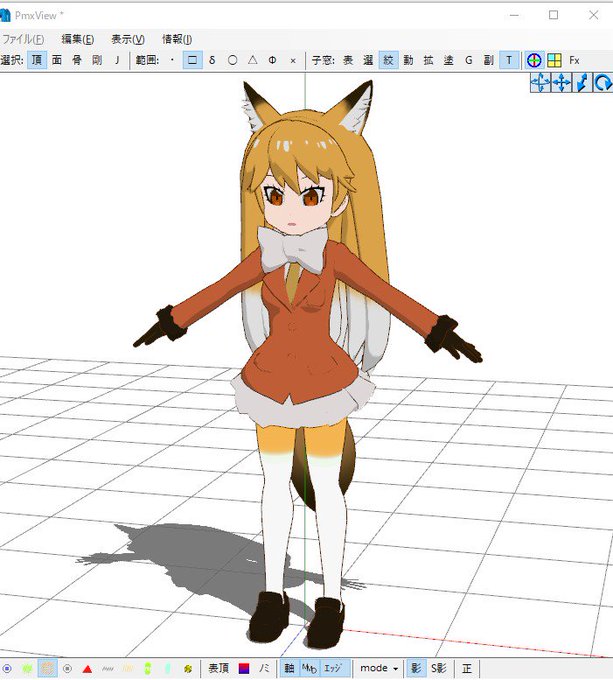Click the red-blue gradient color square
Screen dimensions: 613x680
click(244, 669)
